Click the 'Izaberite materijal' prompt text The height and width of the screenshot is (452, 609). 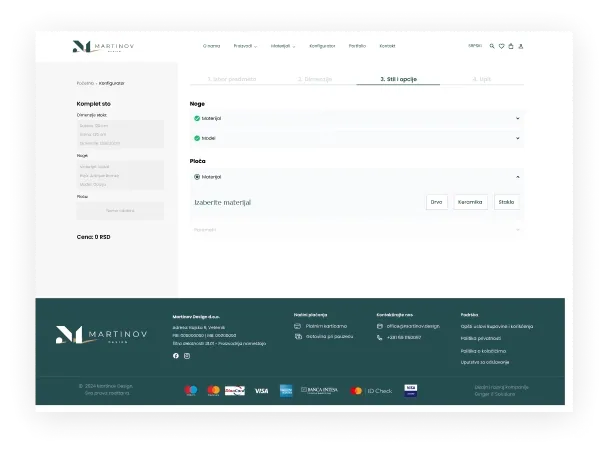[x=223, y=203]
